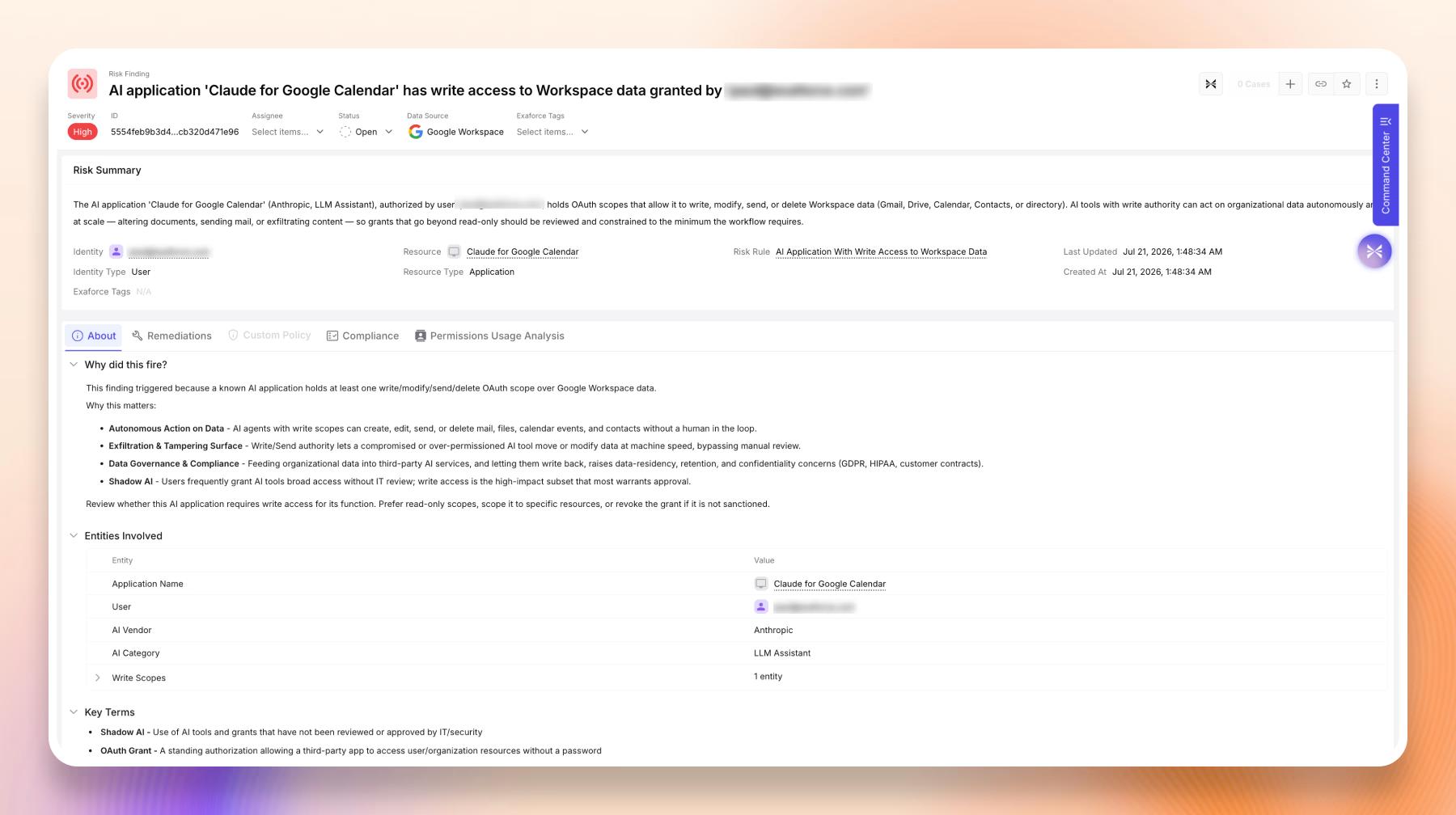The image size is (1456, 815).
Task: Click the Open status circle icon
Action: 345,132
